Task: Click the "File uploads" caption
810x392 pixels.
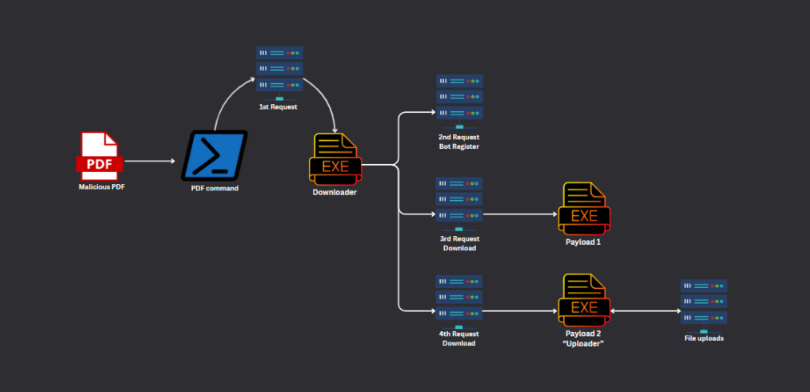Action: coord(704,339)
